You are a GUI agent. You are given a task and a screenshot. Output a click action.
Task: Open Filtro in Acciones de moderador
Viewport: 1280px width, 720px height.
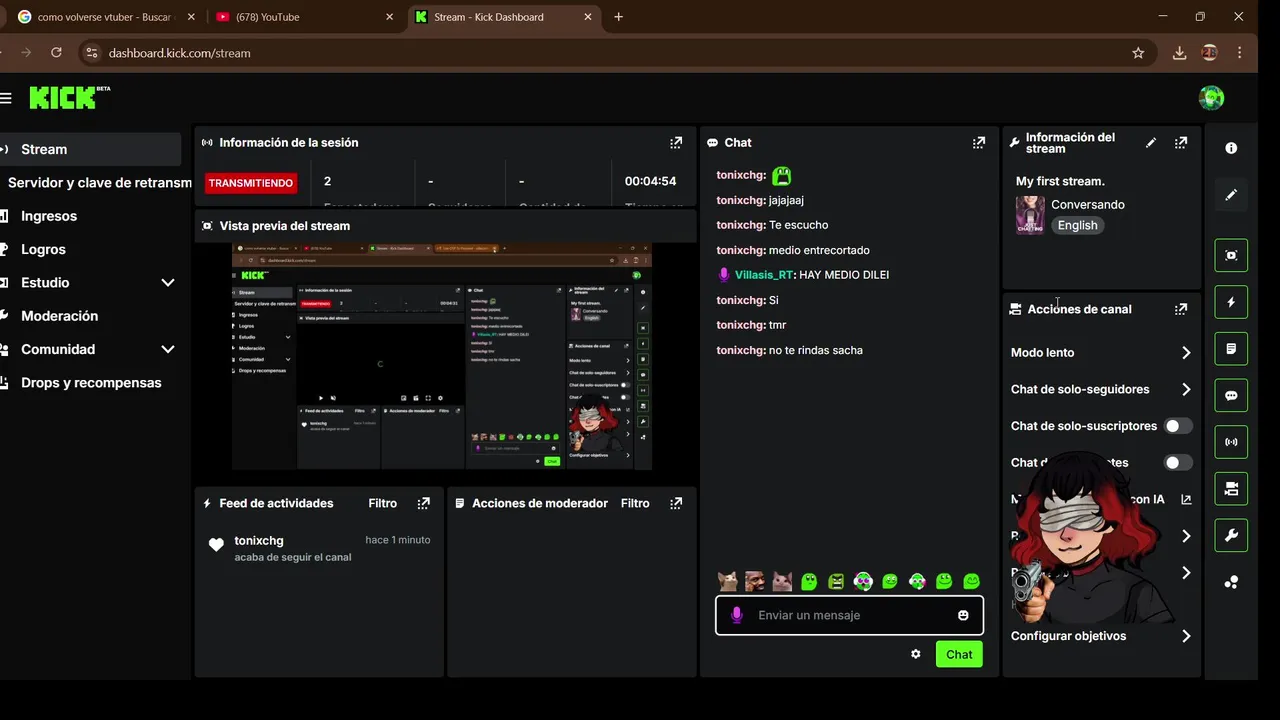[635, 503]
